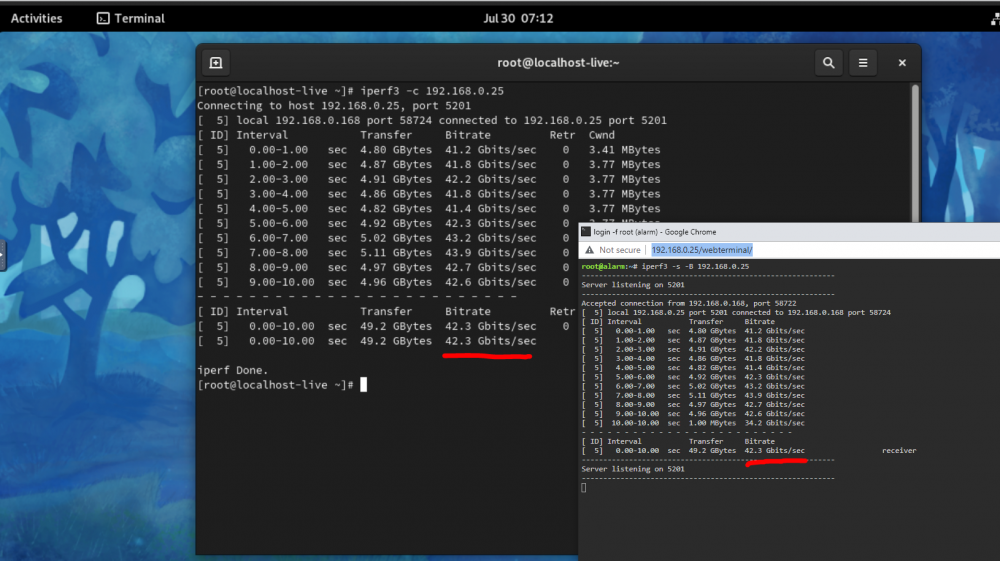Click the system status icon in top bar
The height and width of the screenshot is (561, 1000).
click(994, 19)
